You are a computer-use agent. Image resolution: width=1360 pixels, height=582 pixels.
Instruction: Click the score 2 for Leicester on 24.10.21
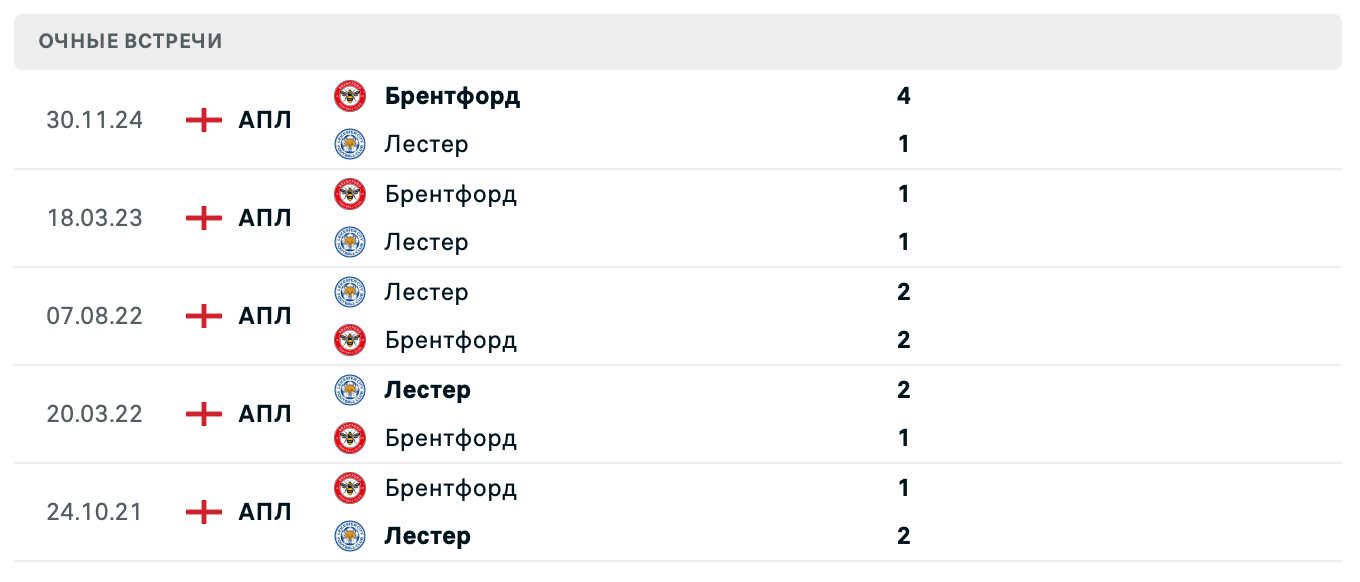point(903,536)
